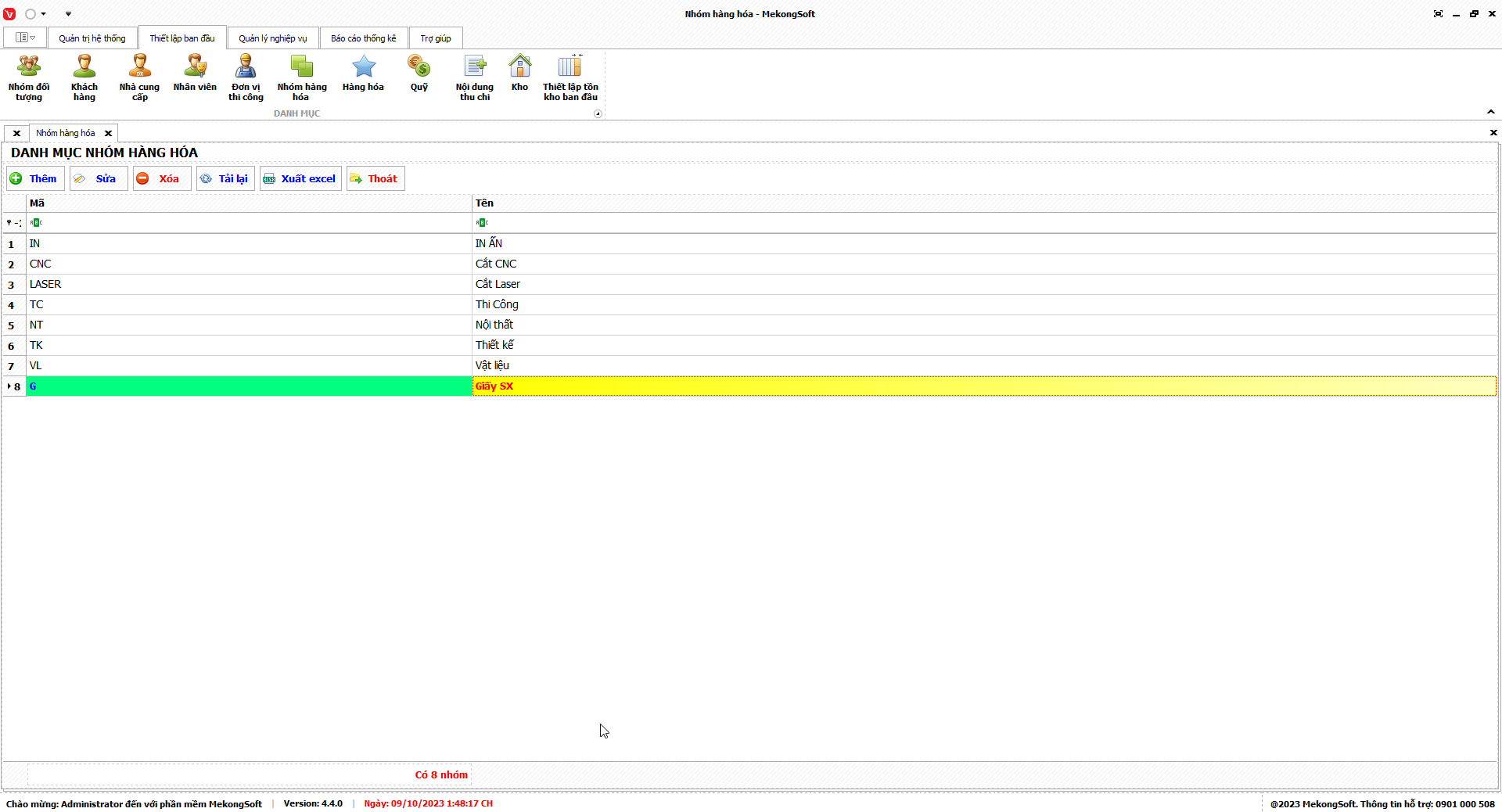Select the LASER row in the grid
This screenshot has width=1502, height=812.
coord(250,284)
